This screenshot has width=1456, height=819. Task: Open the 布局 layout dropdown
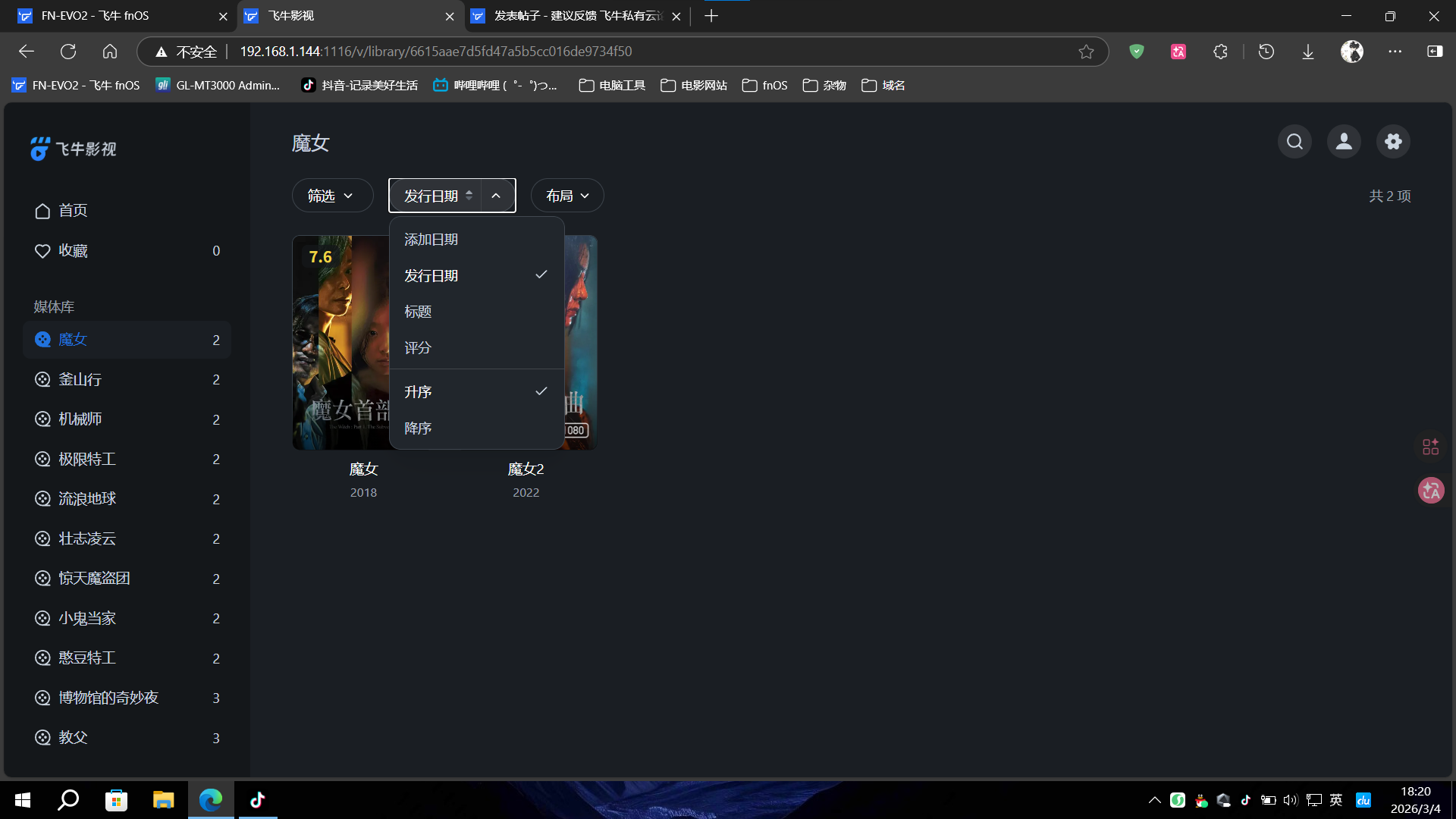[566, 196]
